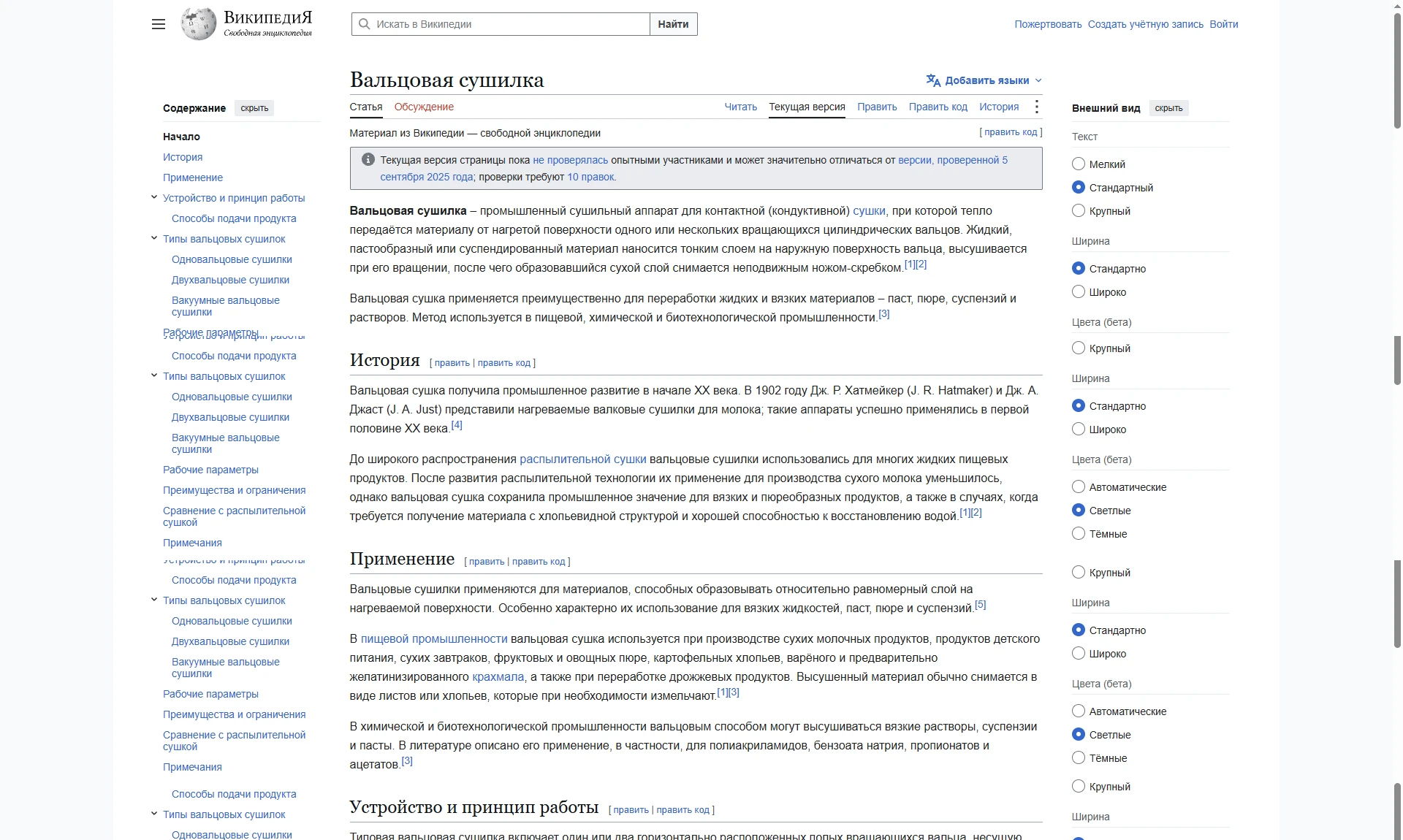
Task: Switch to the Статья tab
Action: [366, 107]
